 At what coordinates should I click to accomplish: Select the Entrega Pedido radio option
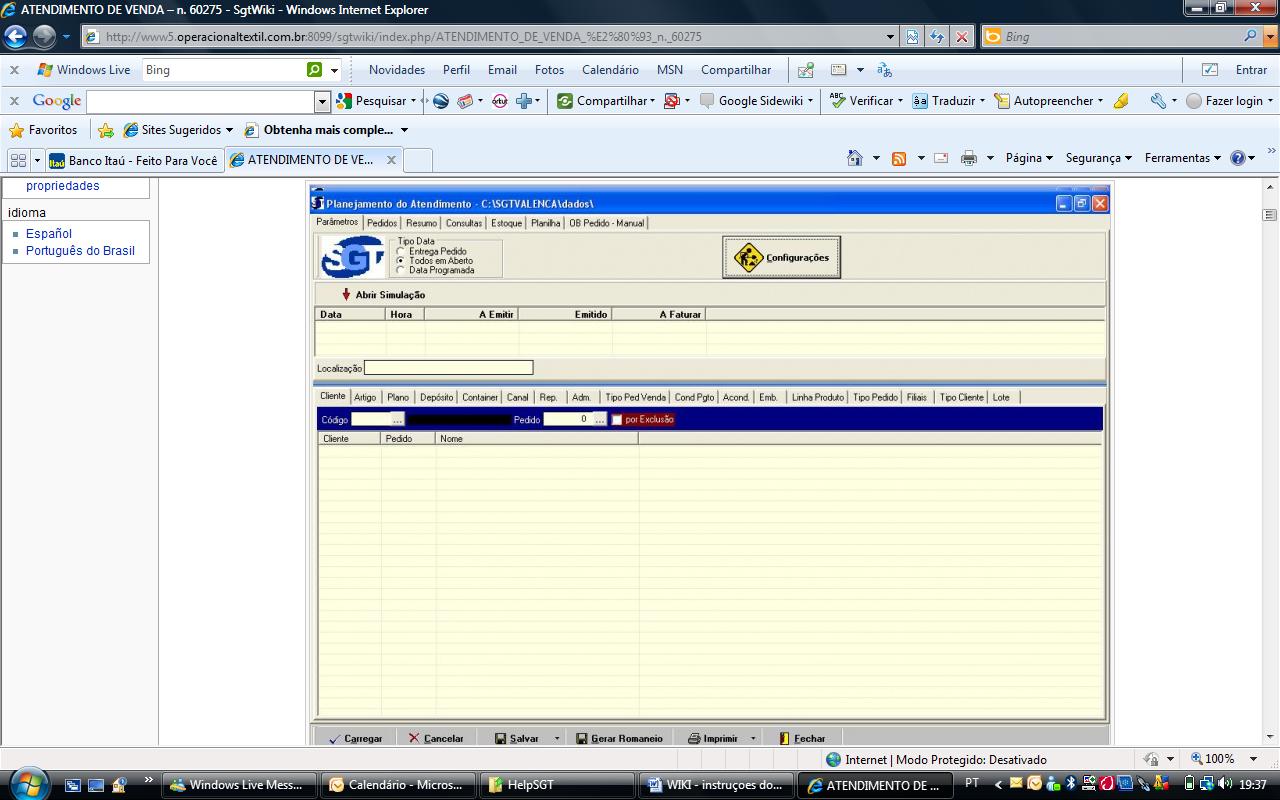pyautogui.click(x=401, y=251)
